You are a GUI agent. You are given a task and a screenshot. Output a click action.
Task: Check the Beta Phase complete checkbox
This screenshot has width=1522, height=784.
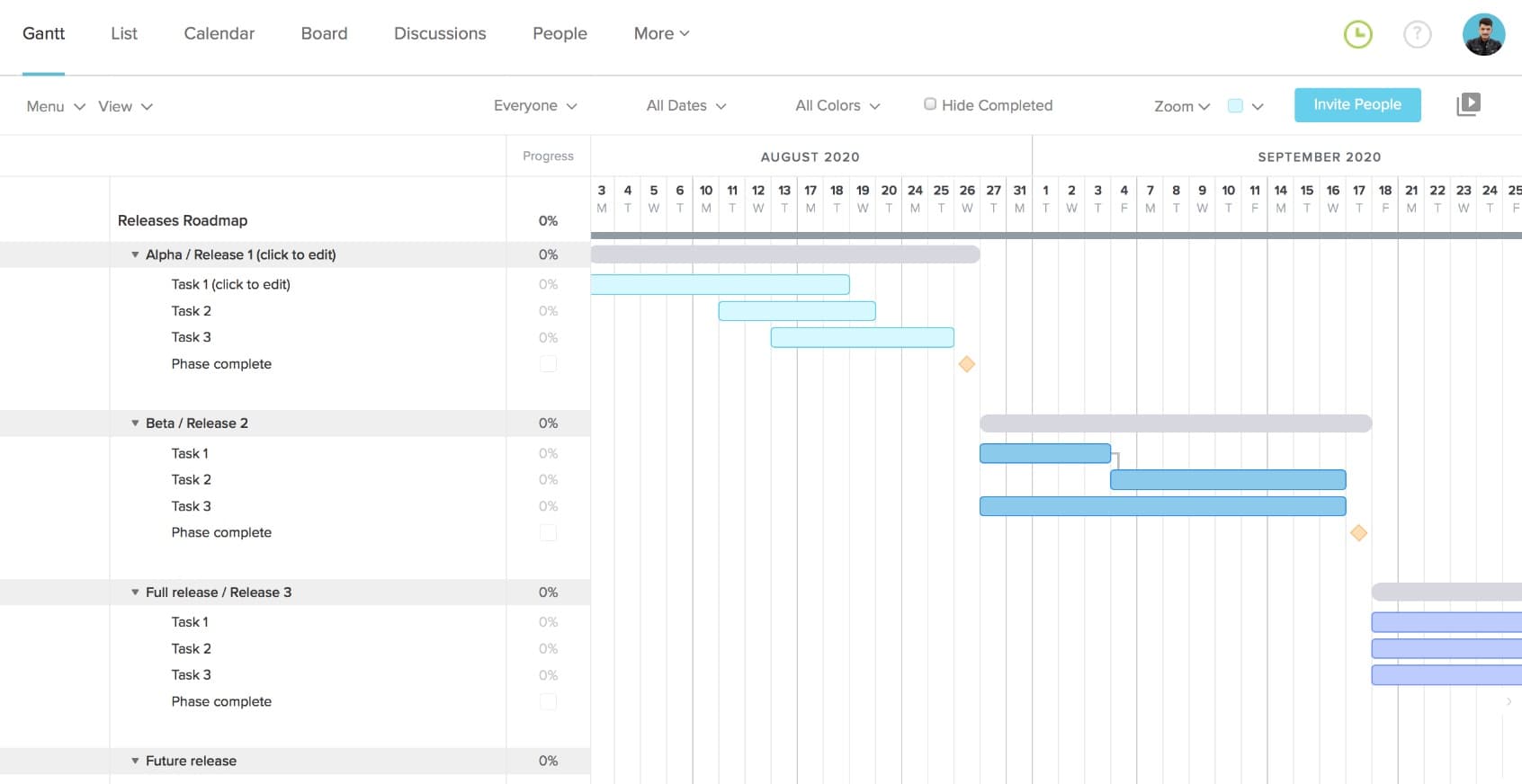point(548,533)
